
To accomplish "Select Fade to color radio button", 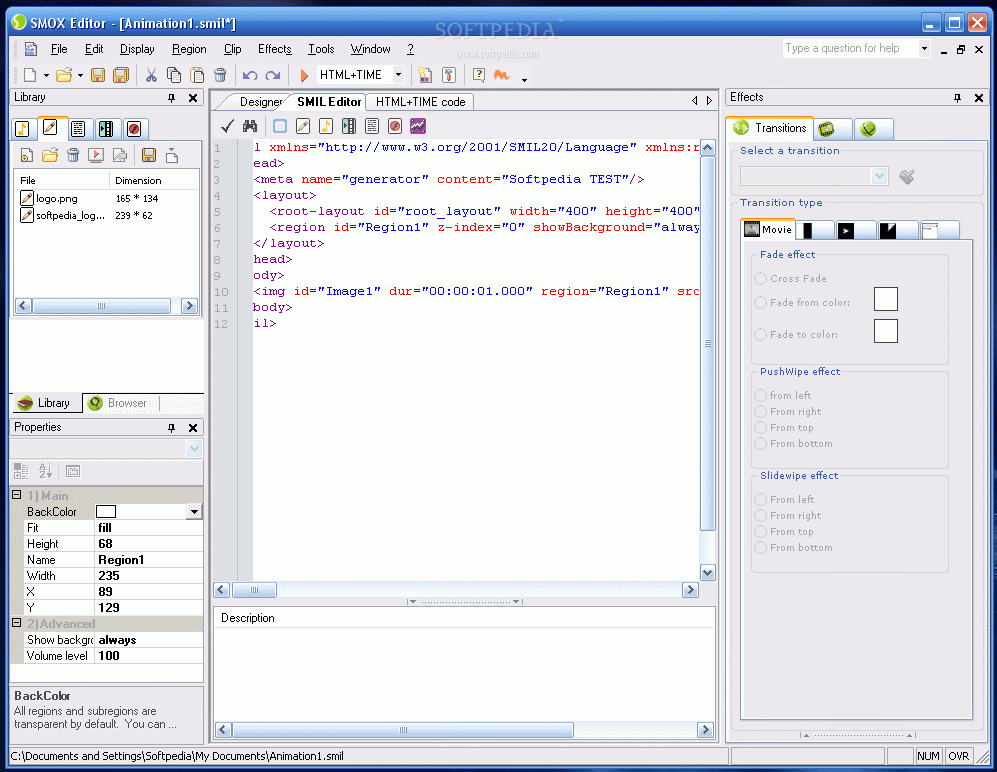I will [x=760, y=334].
